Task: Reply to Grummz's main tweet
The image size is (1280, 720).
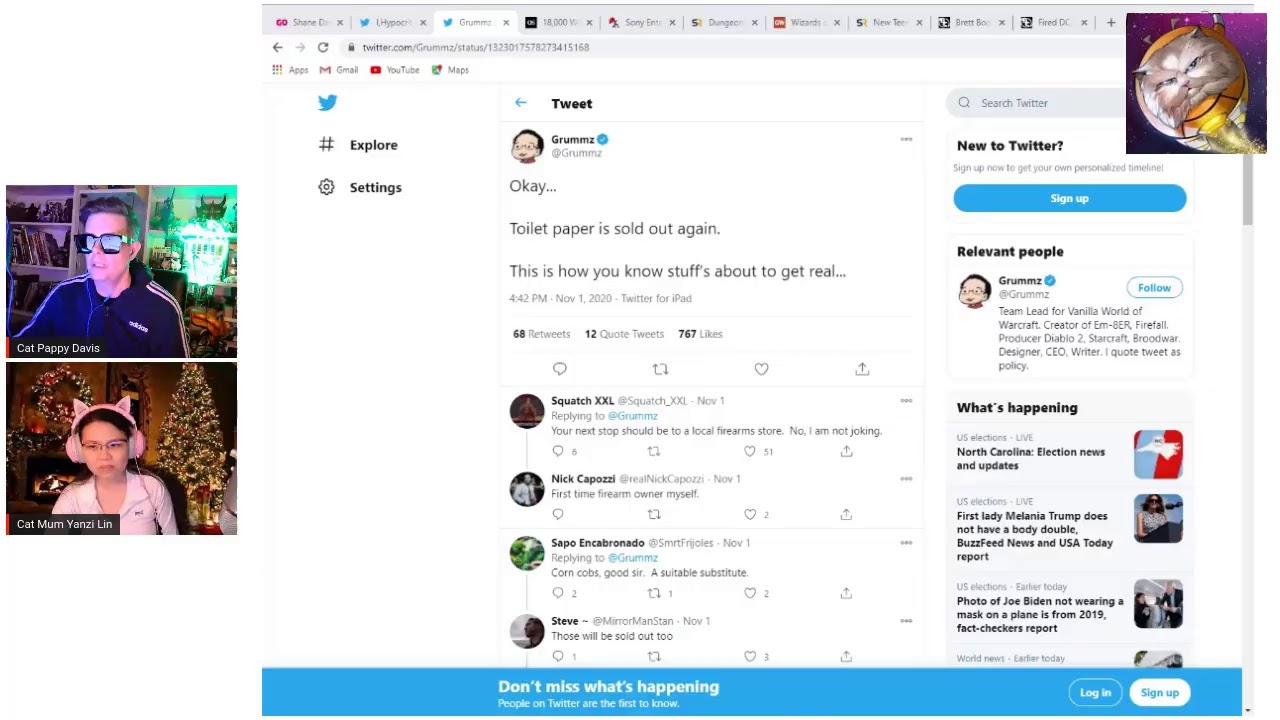Action: (560, 369)
